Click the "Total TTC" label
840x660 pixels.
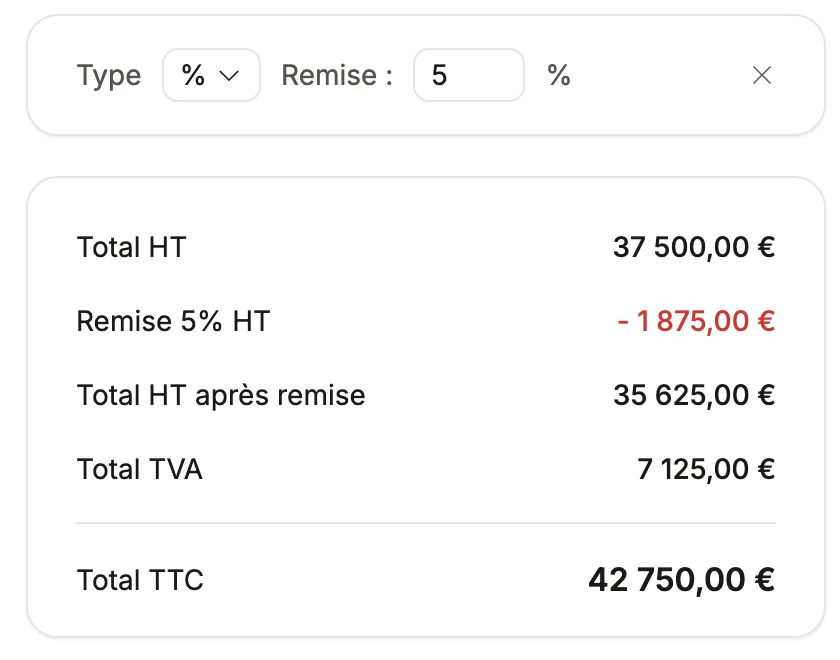coord(140,580)
